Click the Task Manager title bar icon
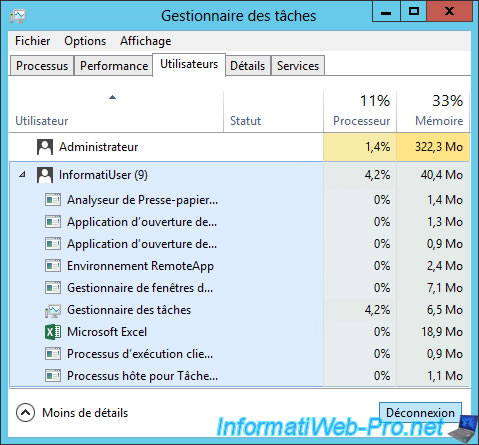 pos(18,16)
